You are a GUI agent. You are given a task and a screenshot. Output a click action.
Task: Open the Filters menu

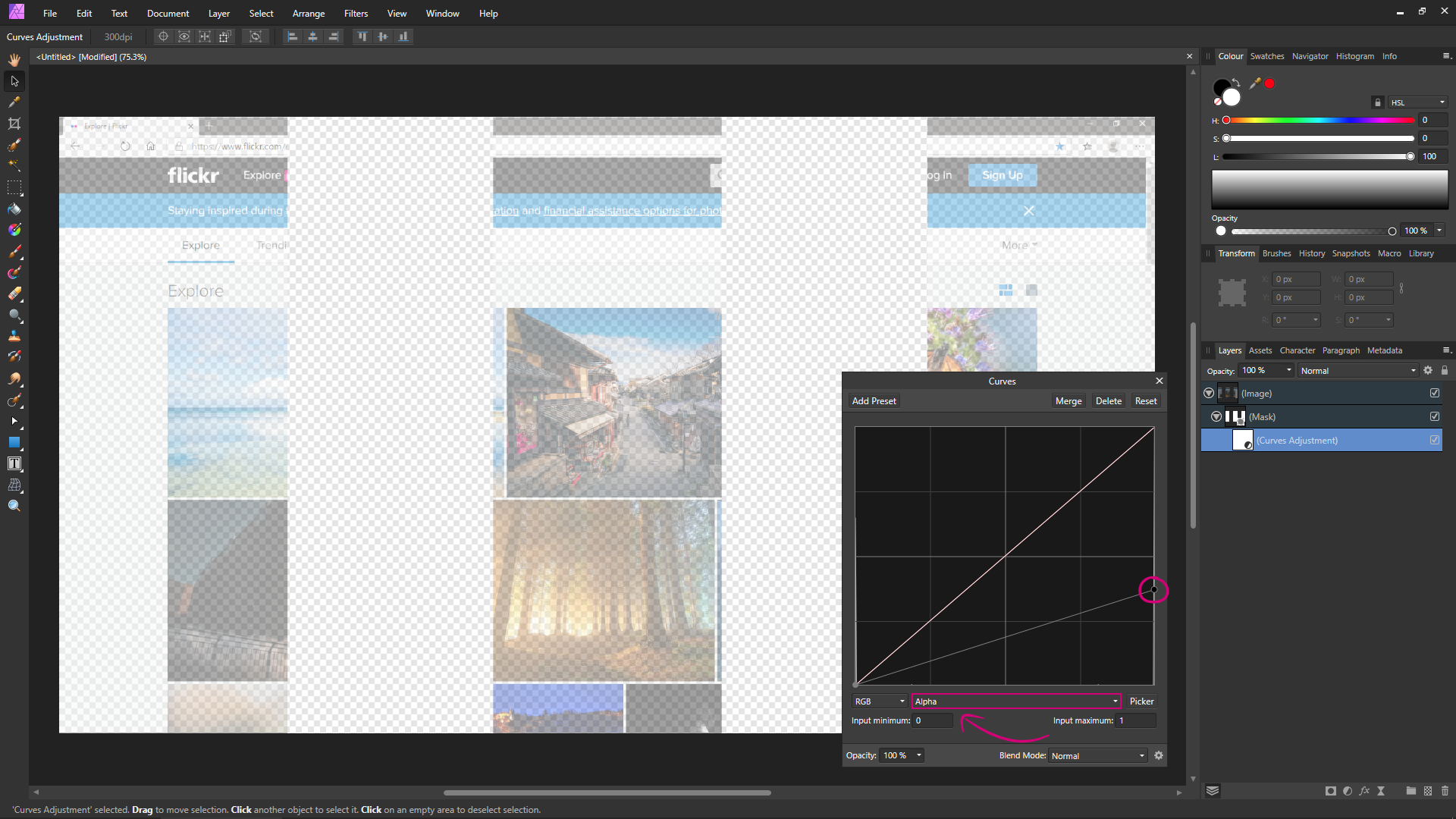coord(356,13)
